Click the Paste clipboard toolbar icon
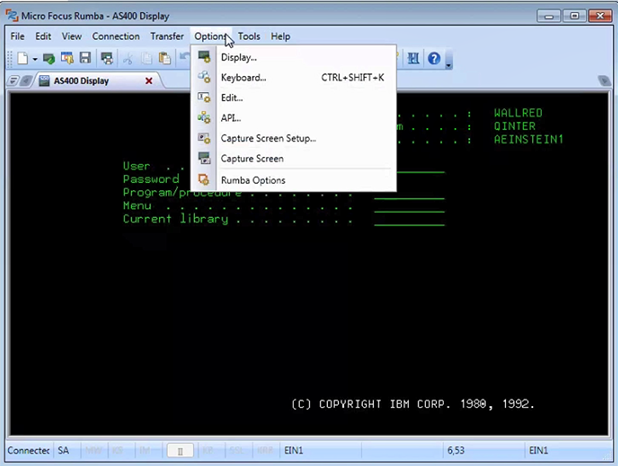Viewport: 618px width, 466px height. pyautogui.click(x=164, y=58)
